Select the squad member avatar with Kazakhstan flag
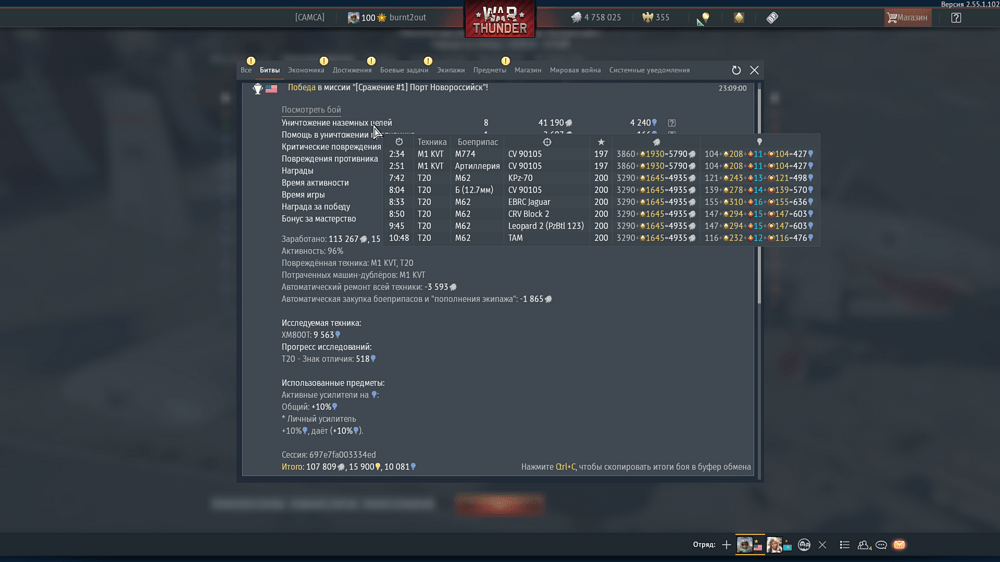This screenshot has height=562, width=1000. pyautogui.click(x=779, y=545)
